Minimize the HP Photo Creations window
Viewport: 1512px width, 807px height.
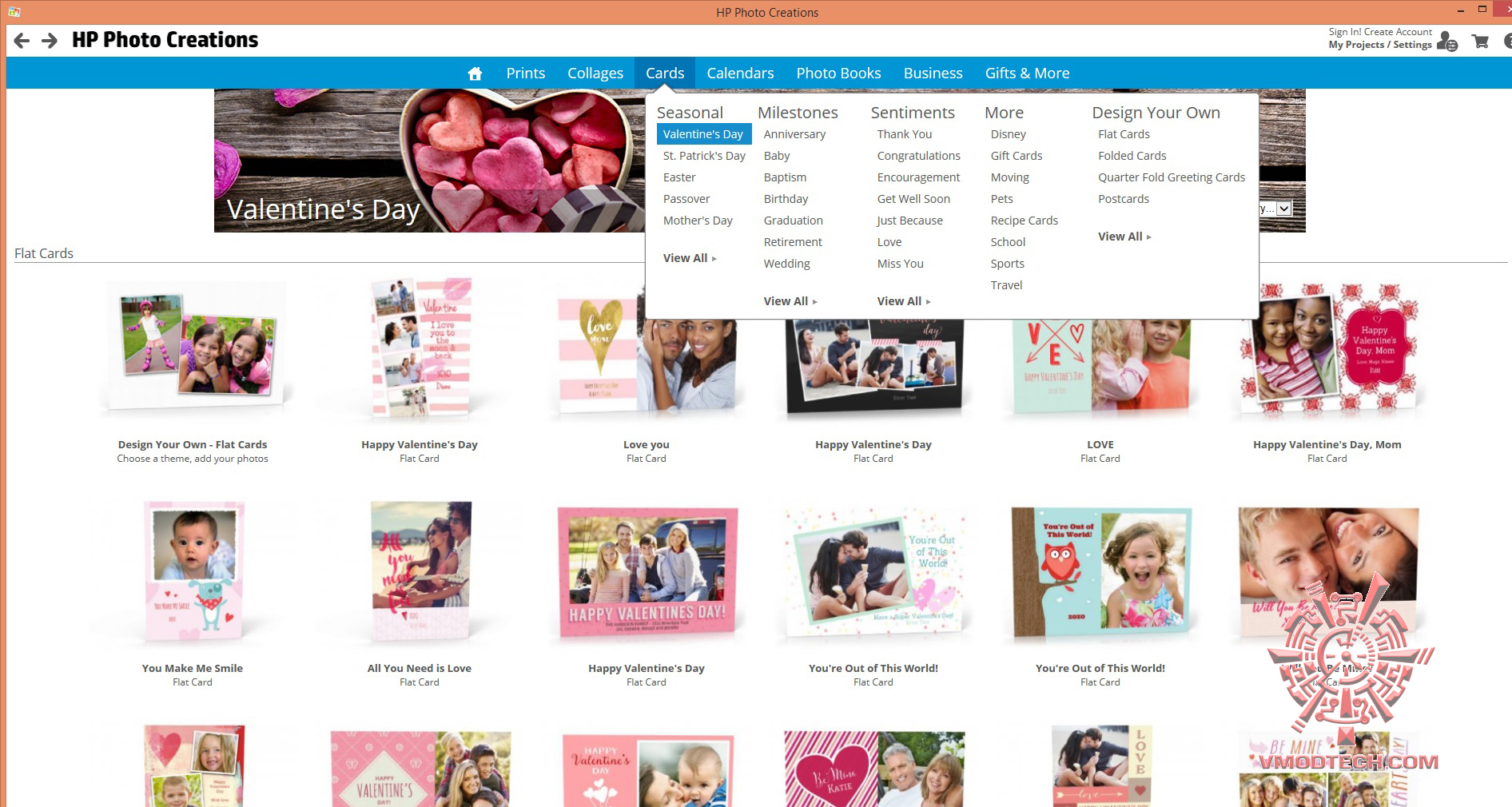click(1460, 11)
